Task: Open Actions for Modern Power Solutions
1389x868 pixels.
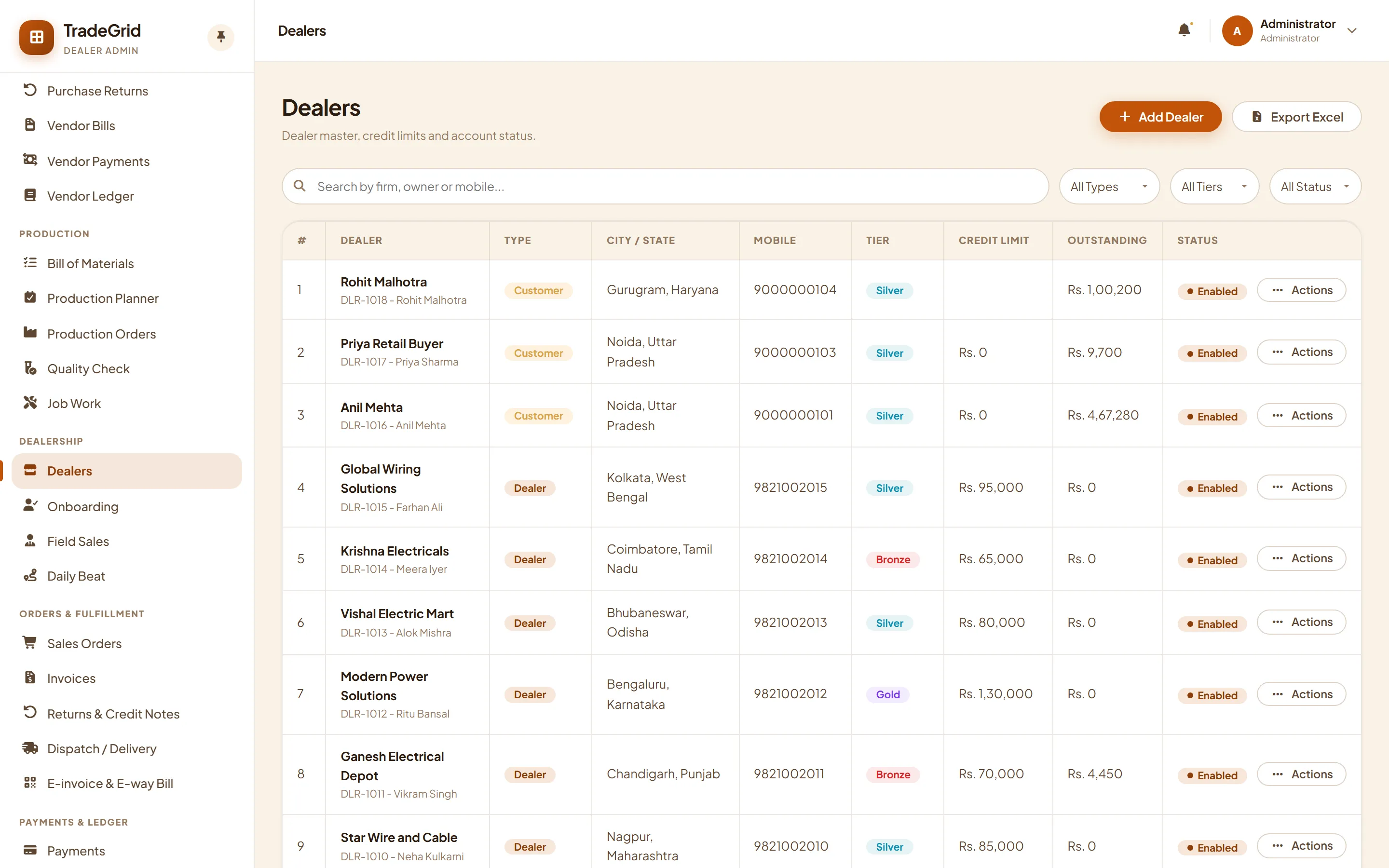Action: (1301, 694)
